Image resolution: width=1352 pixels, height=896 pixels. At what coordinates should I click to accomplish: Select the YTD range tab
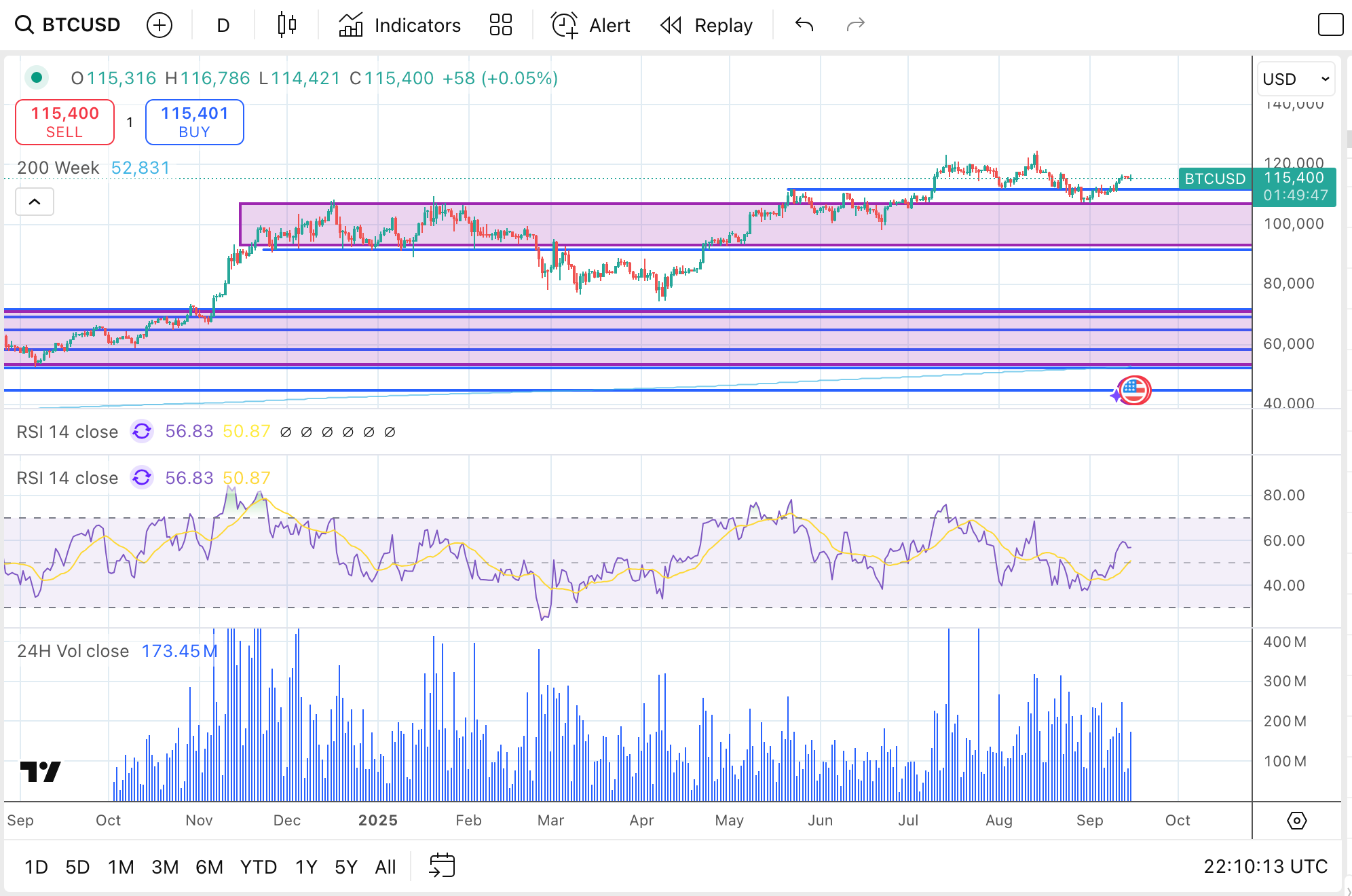tap(258, 867)
